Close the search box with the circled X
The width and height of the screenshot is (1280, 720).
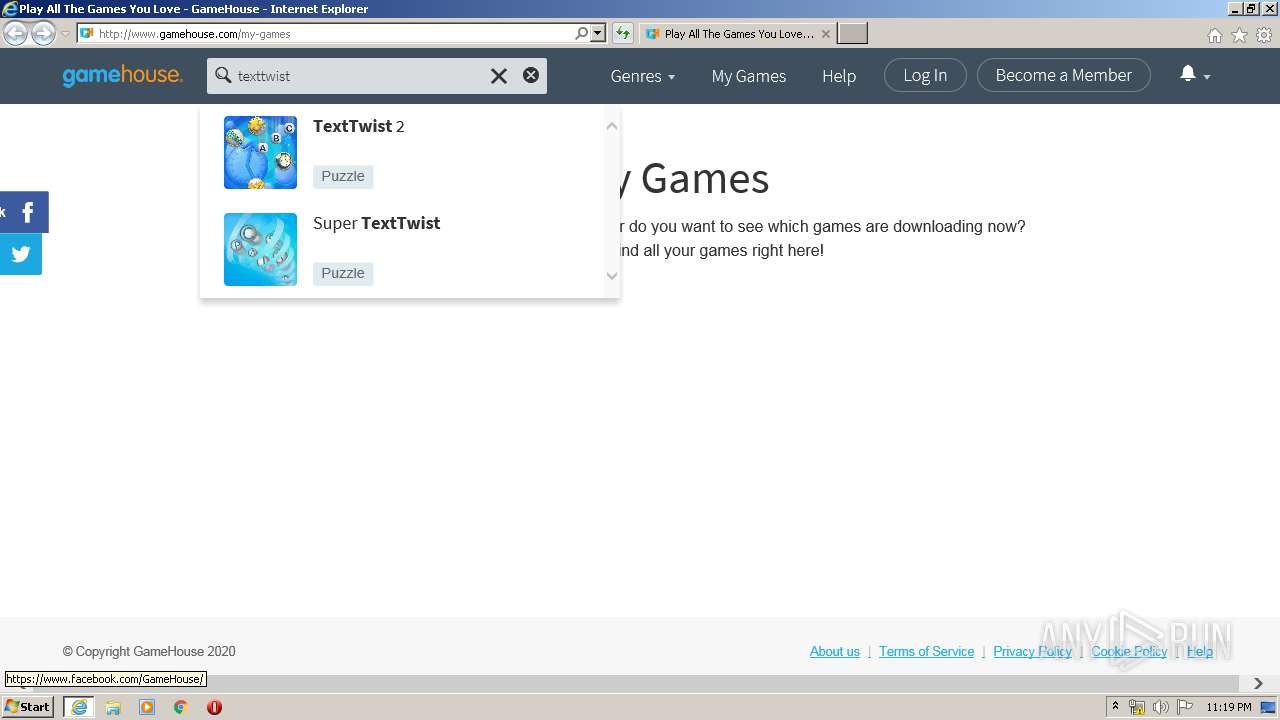click(531, 75)
